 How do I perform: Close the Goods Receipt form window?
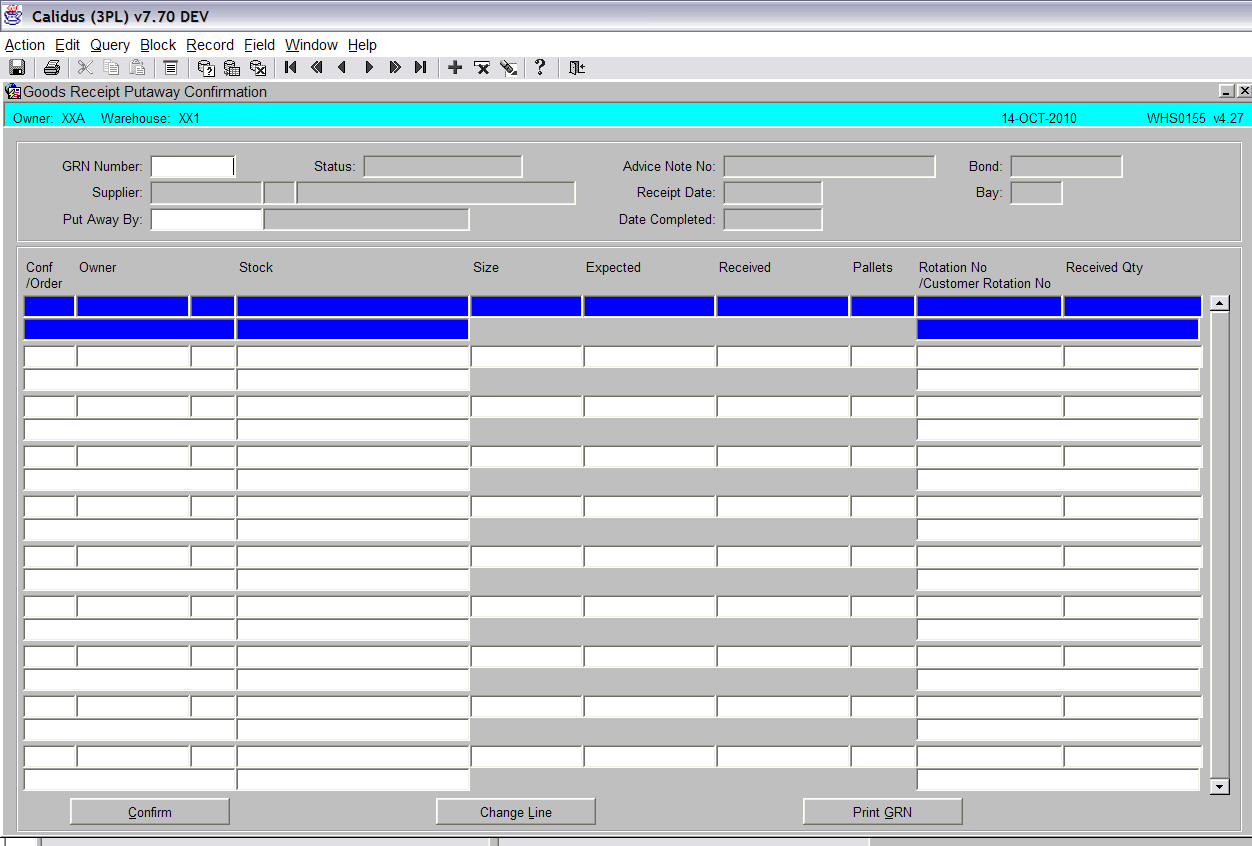click(x=1243, y=91)
